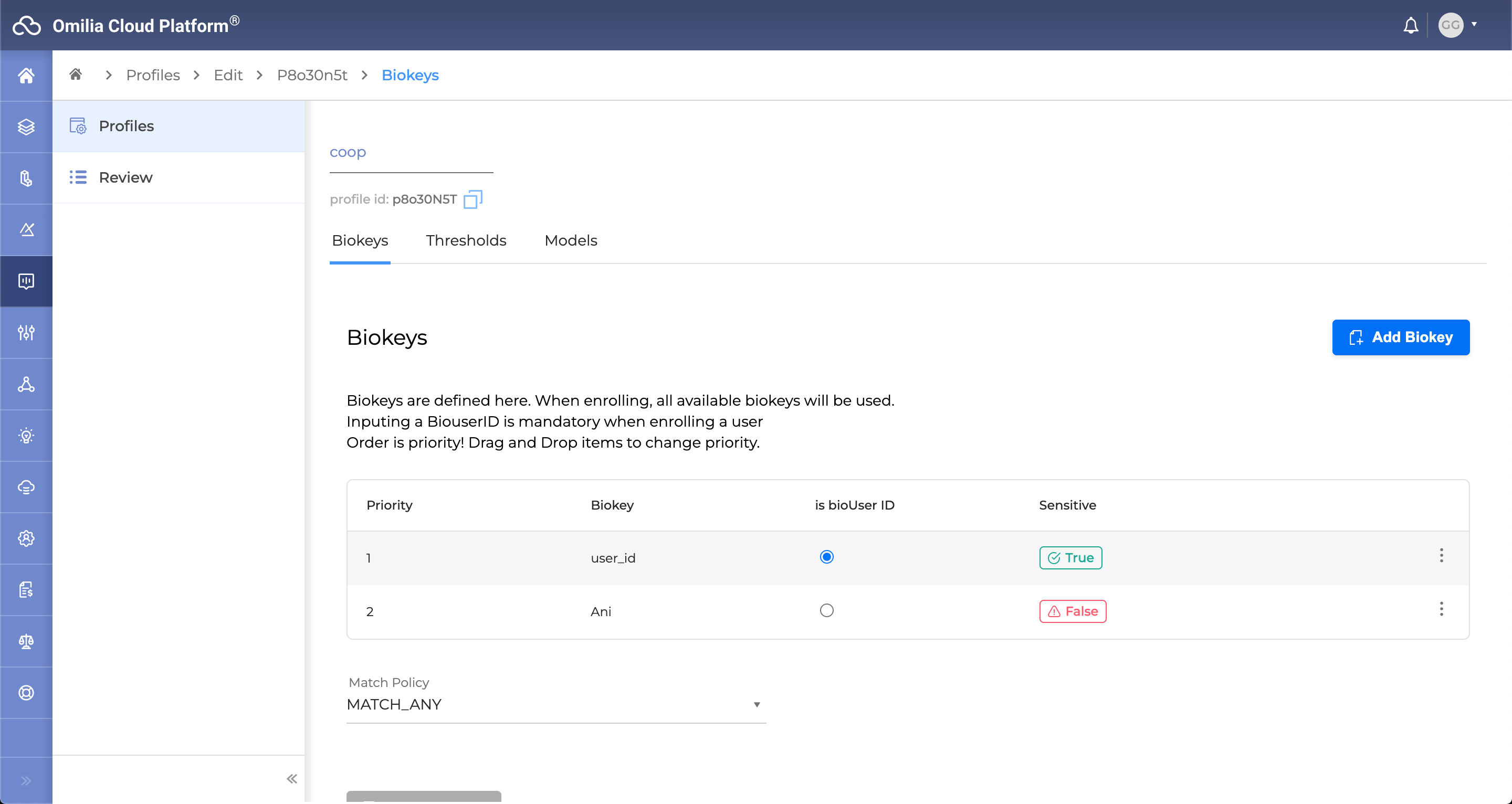Click the notification bell icon

[x=1411, y=25]
